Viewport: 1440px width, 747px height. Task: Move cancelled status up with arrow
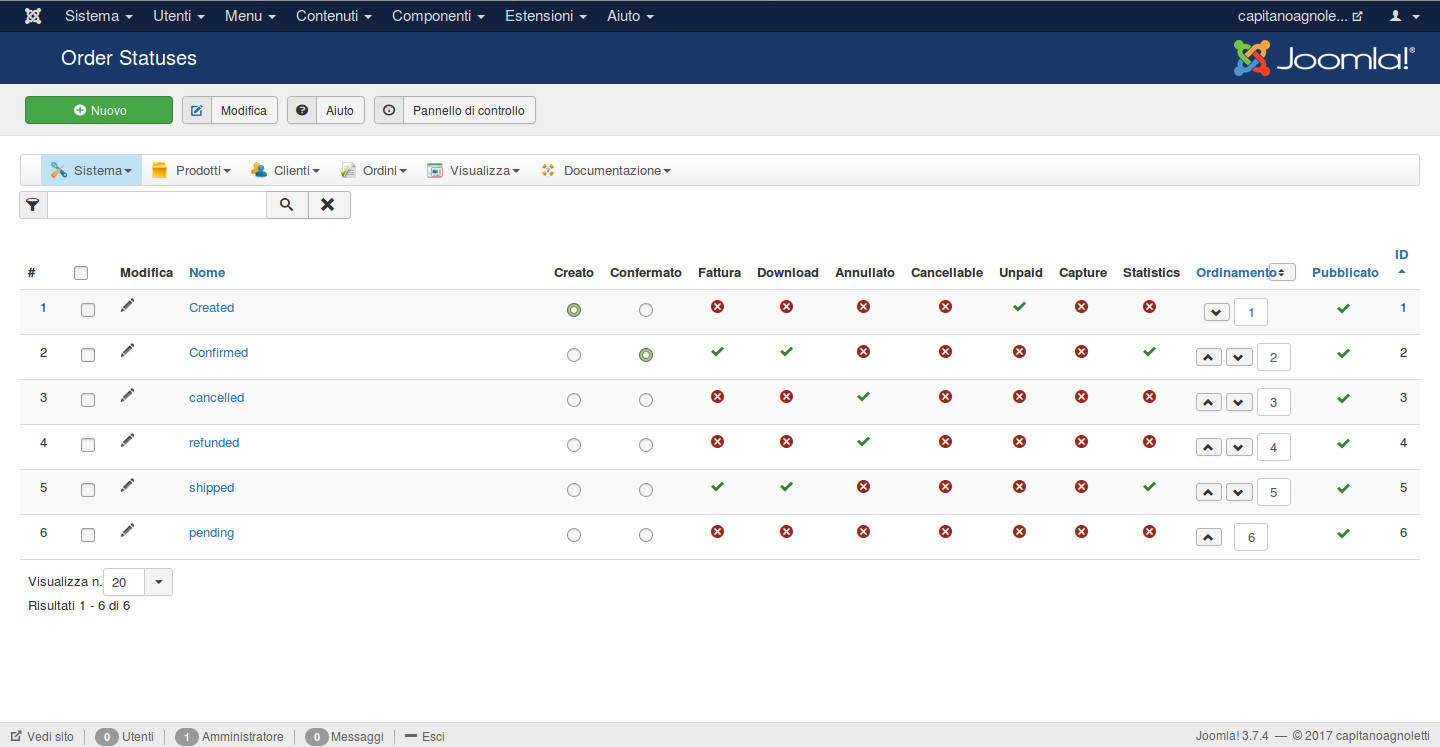(1209, 402)
